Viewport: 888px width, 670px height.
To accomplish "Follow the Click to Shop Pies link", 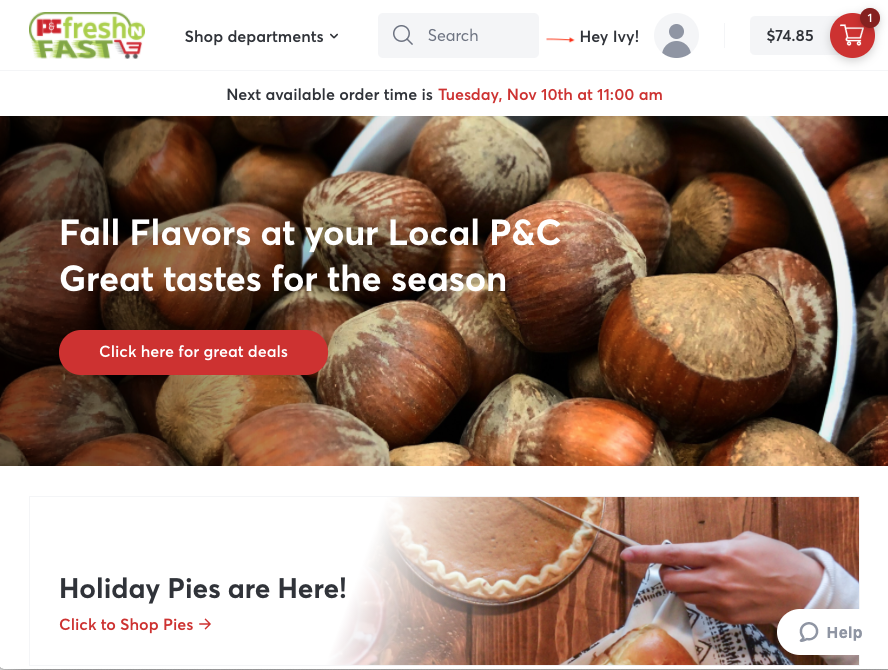I will (135, 624).
